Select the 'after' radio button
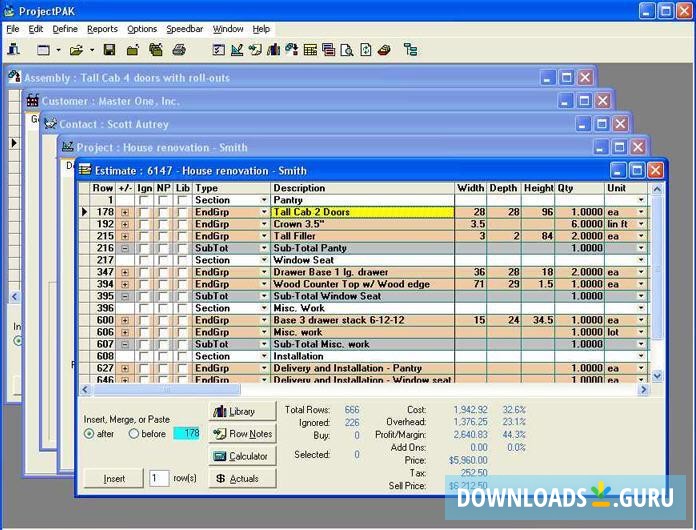The width and height of the screenshot is (696, 530). click(x=90, y=433)
